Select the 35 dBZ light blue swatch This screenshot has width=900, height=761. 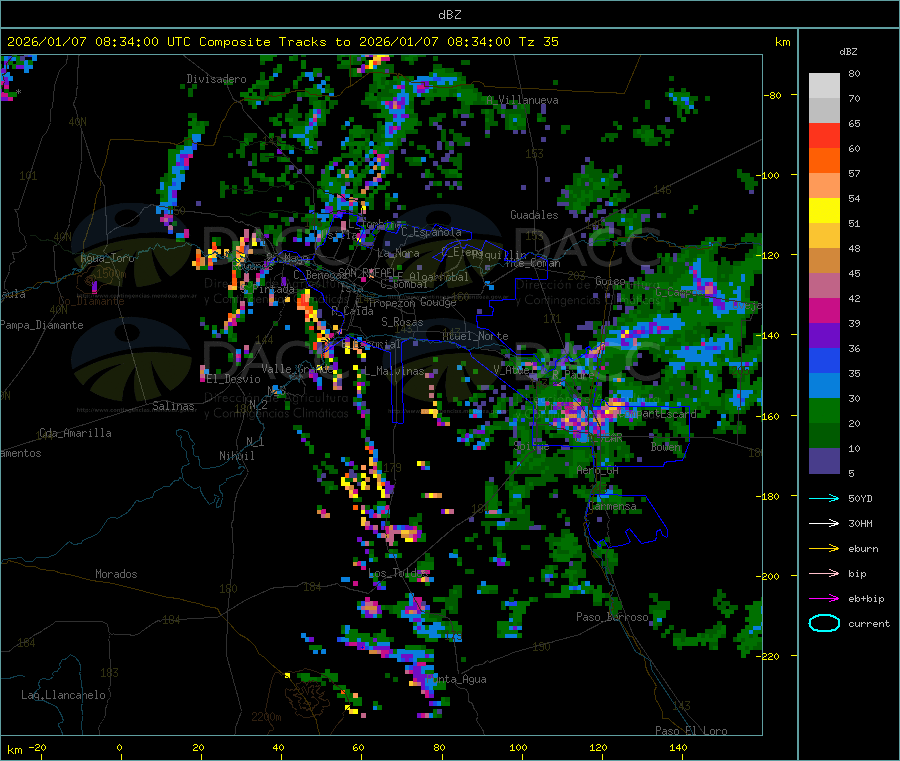(824, 386)
